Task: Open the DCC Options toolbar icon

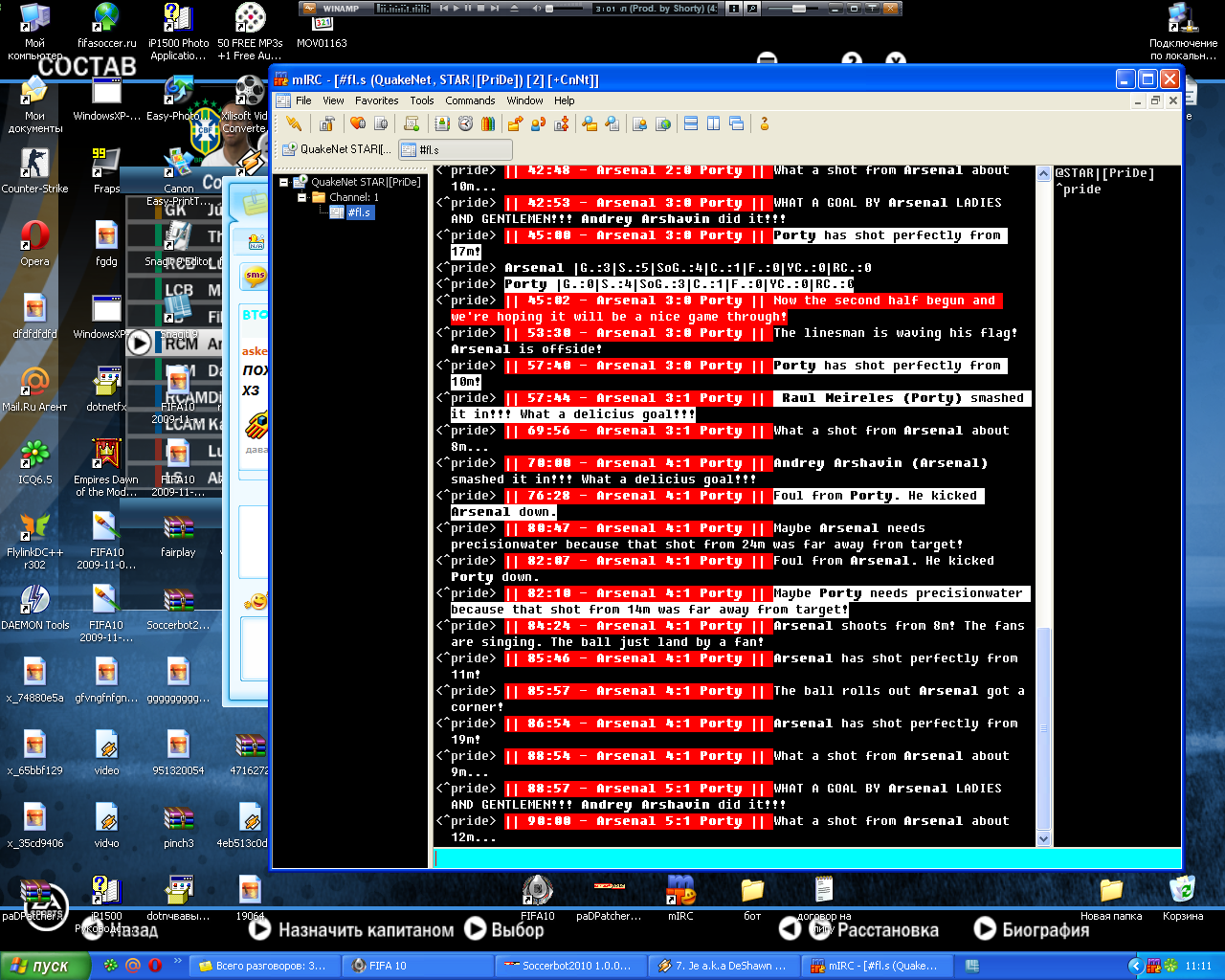Action: click(561, 123)
